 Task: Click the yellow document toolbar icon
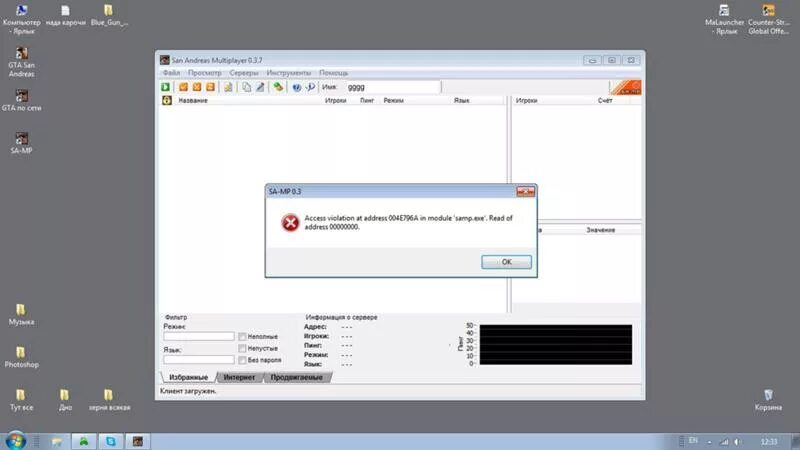pyautogui.click(x=228, y=87)
